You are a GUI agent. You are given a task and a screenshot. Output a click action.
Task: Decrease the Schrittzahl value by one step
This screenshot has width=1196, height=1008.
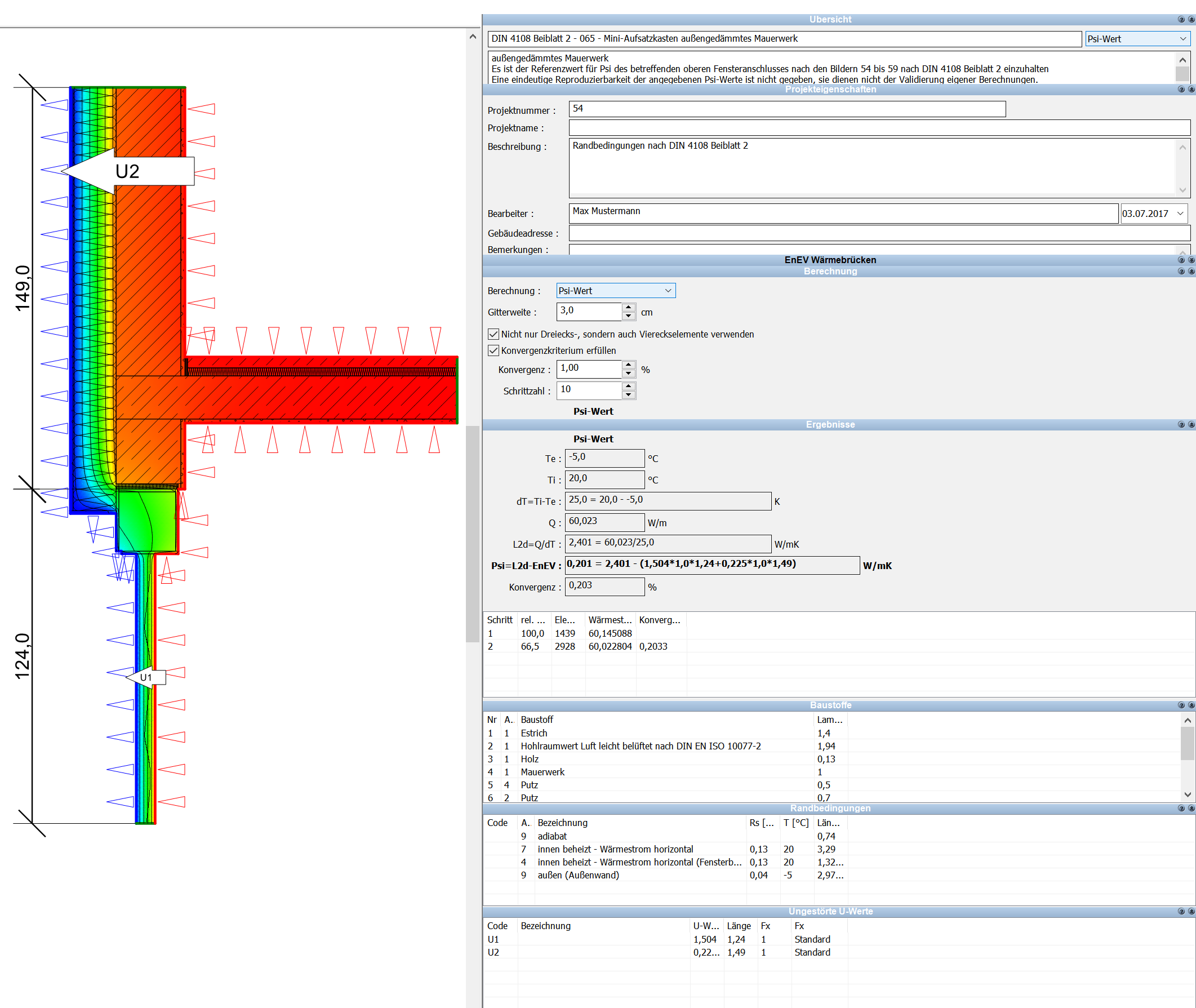click(x=629, y=395)
